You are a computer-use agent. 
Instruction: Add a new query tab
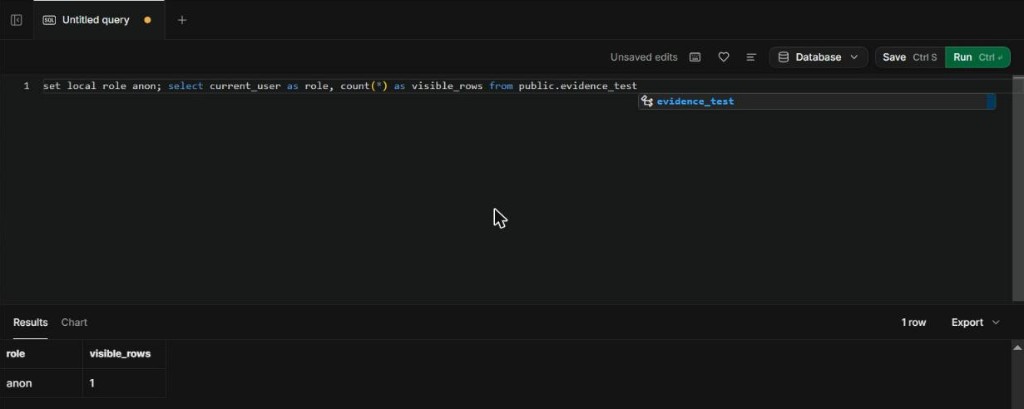tap(182, 20)
